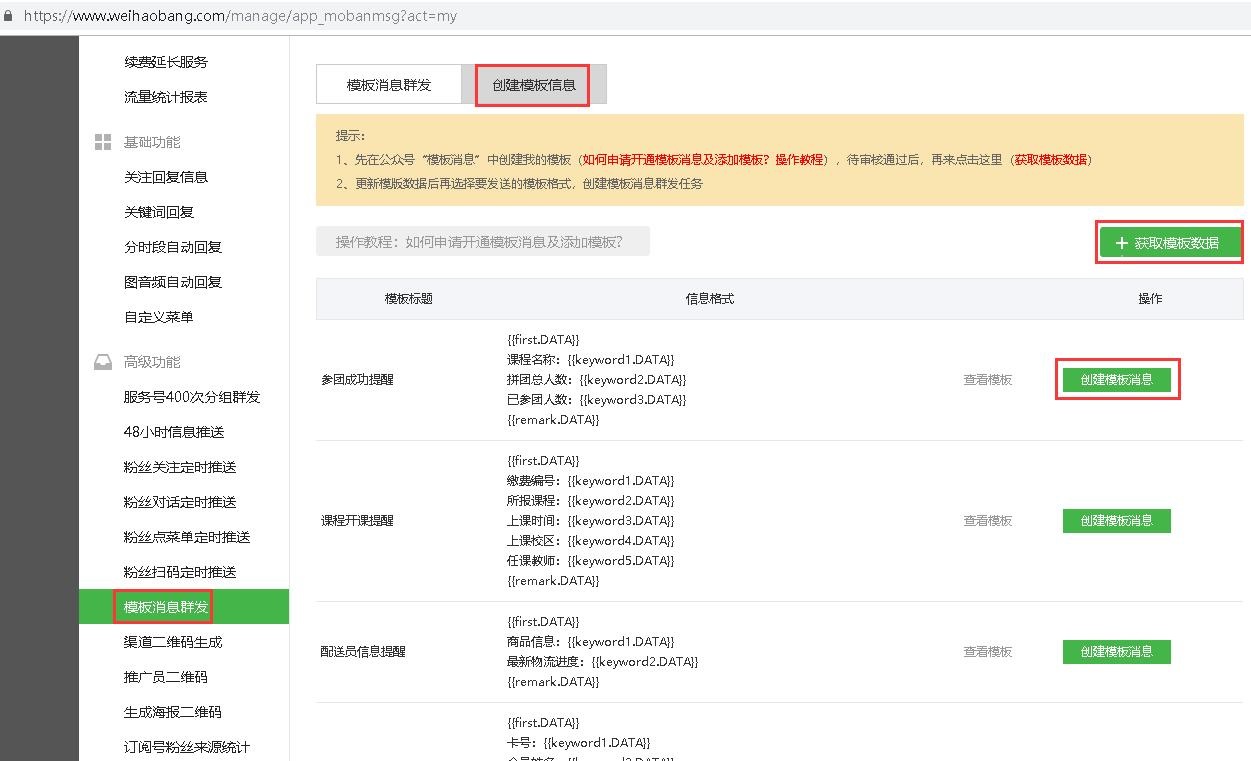The width and height of the screenshot is (1251, 761).
Task: Select 自定义菜单 in the sidebar
Action: click(159, 317)
